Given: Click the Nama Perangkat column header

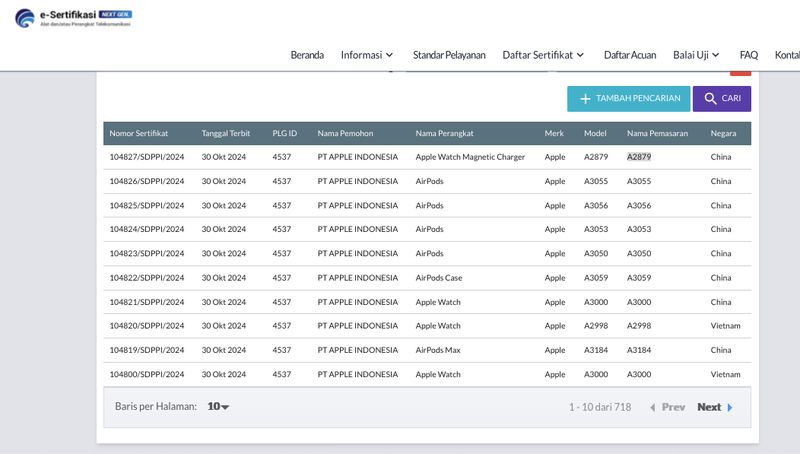Looking at the screenshot, I should click(x=444, y=133).
